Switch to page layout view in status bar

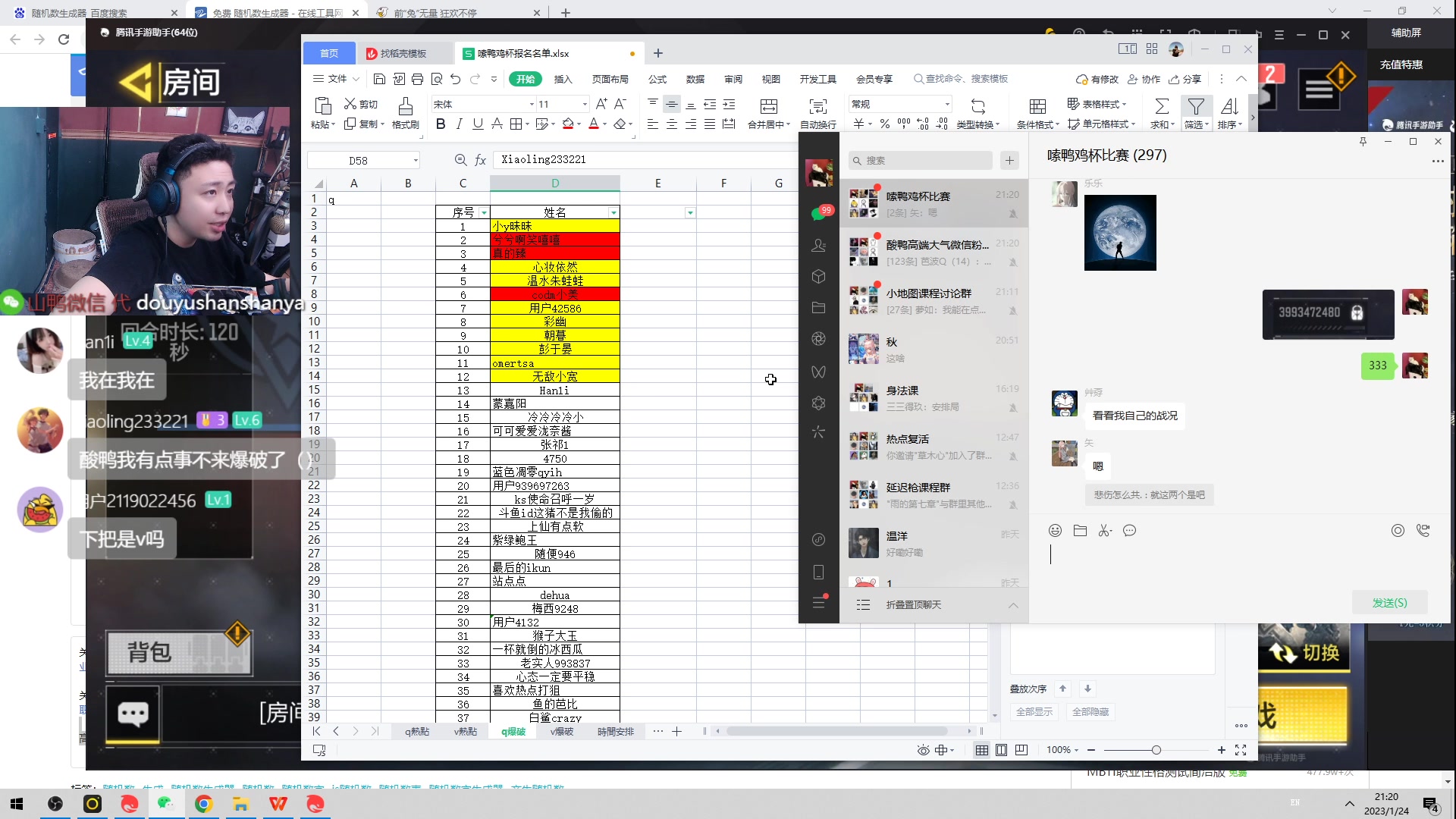pyautogui.click(x=1001, y=750)
